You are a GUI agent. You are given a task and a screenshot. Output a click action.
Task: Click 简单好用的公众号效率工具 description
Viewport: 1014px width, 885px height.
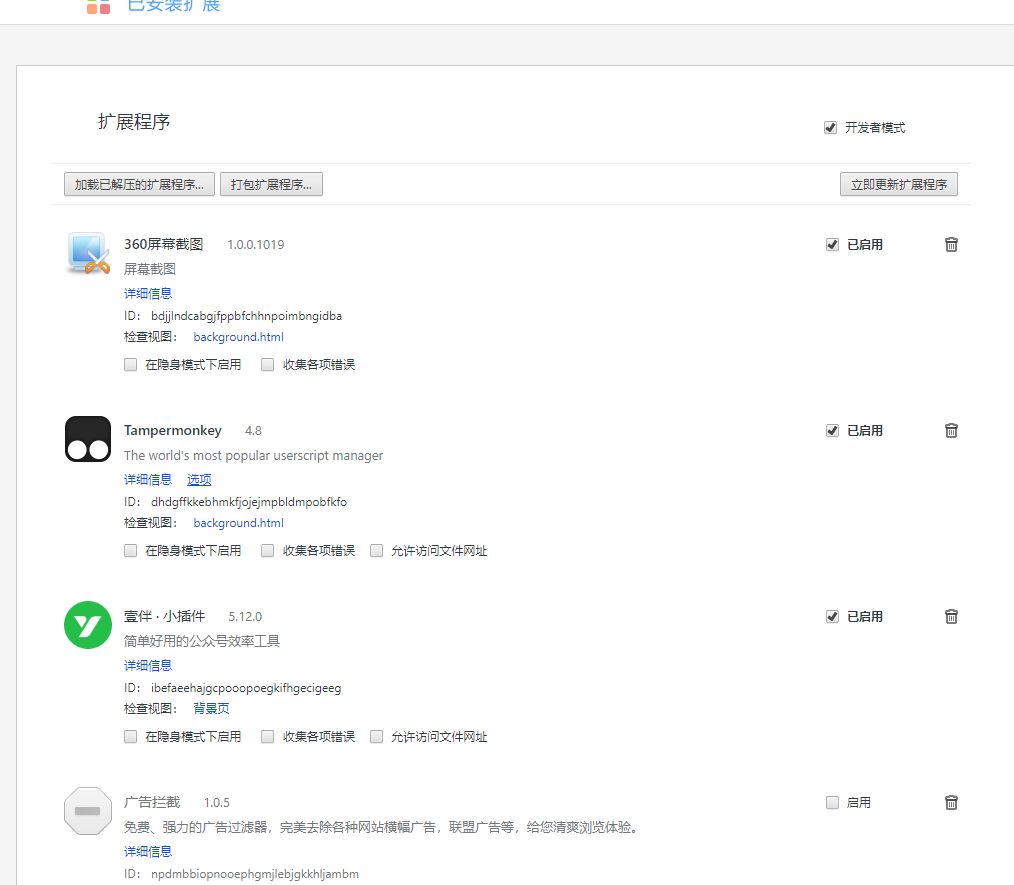pos(202,641)
